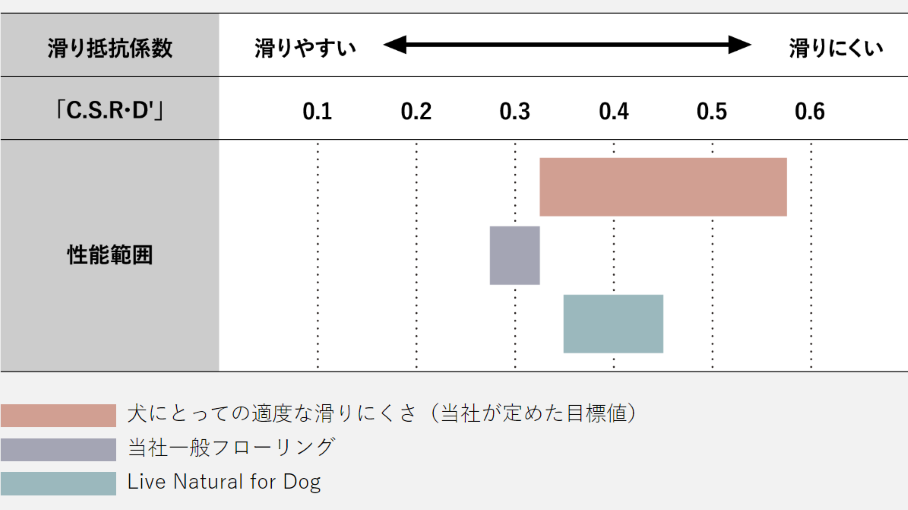
Task: Click the 0.4 axis value
Action: [614, 111]
